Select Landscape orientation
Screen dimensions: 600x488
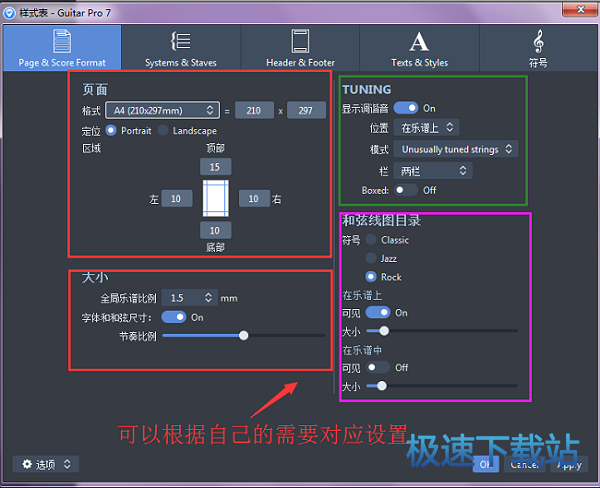click(x=163, y=131)
